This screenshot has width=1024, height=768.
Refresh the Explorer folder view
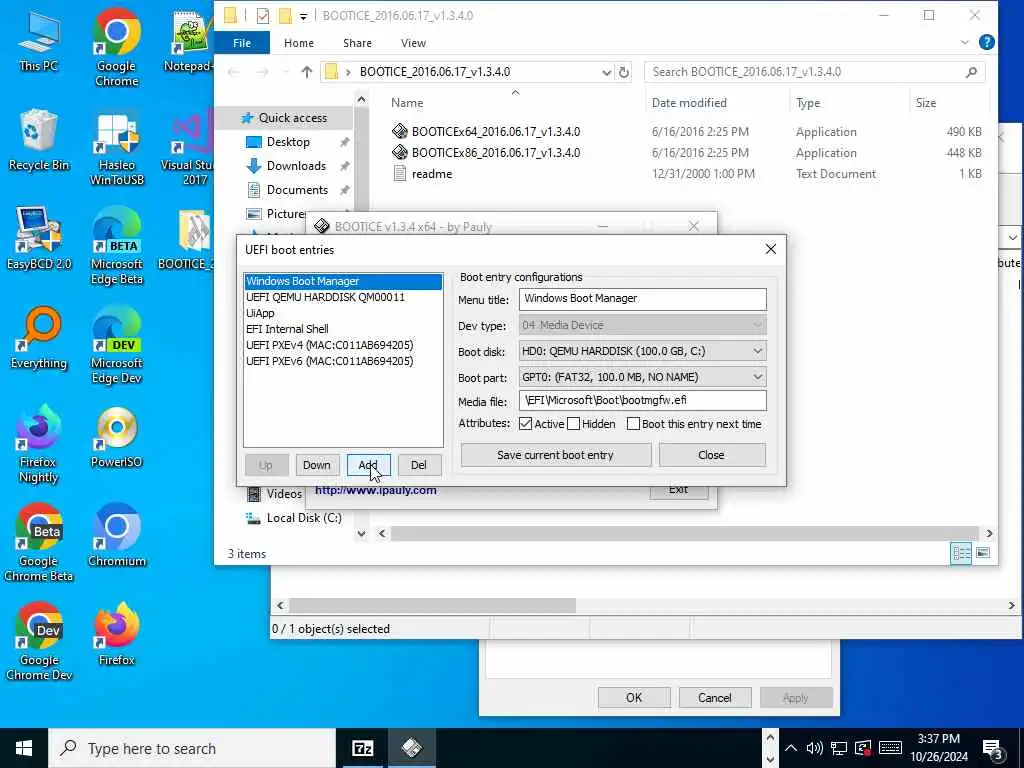tap(624, 72)
